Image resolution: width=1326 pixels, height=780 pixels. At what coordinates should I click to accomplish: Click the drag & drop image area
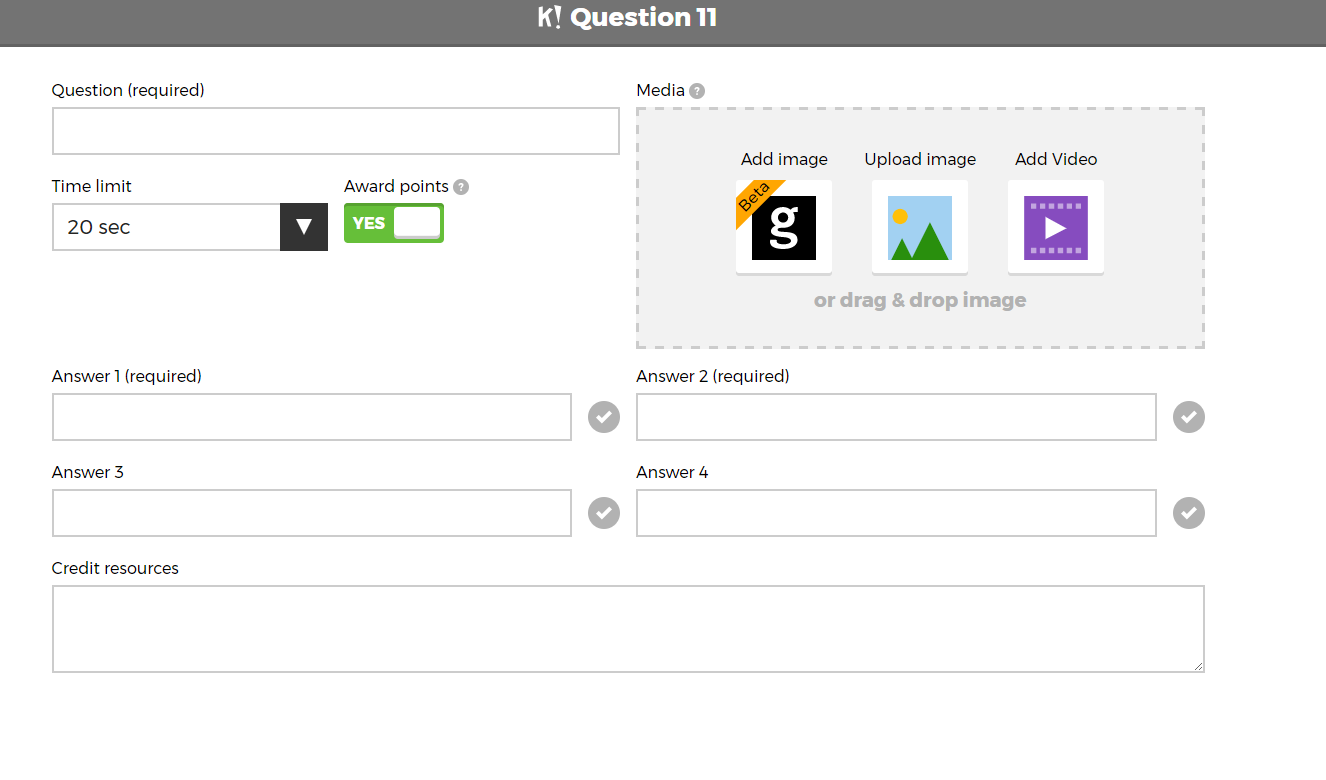click(920, 301)
